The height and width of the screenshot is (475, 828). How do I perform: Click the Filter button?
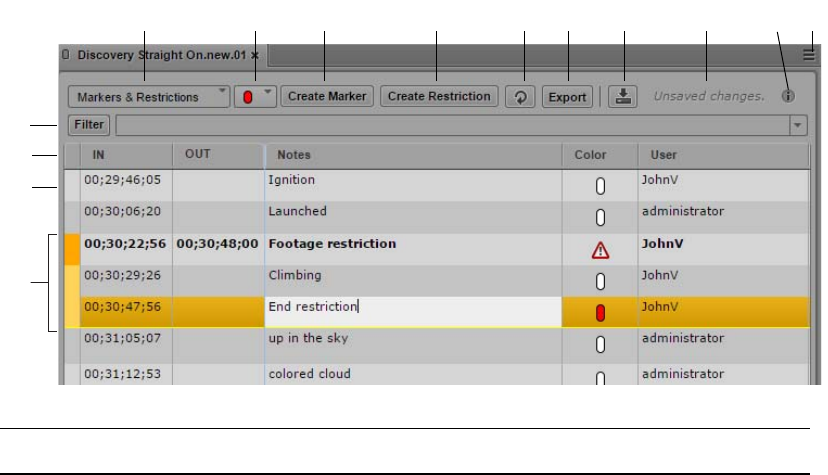(x=89, y=125)
